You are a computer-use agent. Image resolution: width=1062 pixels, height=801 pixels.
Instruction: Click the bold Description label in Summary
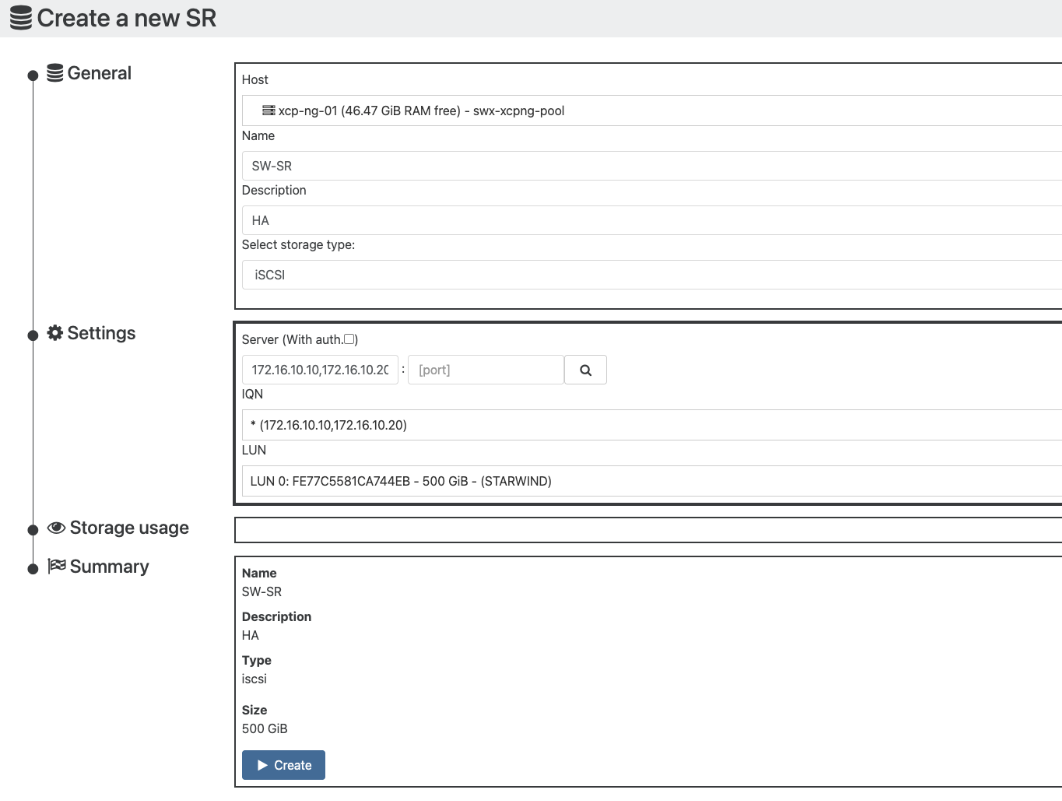pos(276,617)
